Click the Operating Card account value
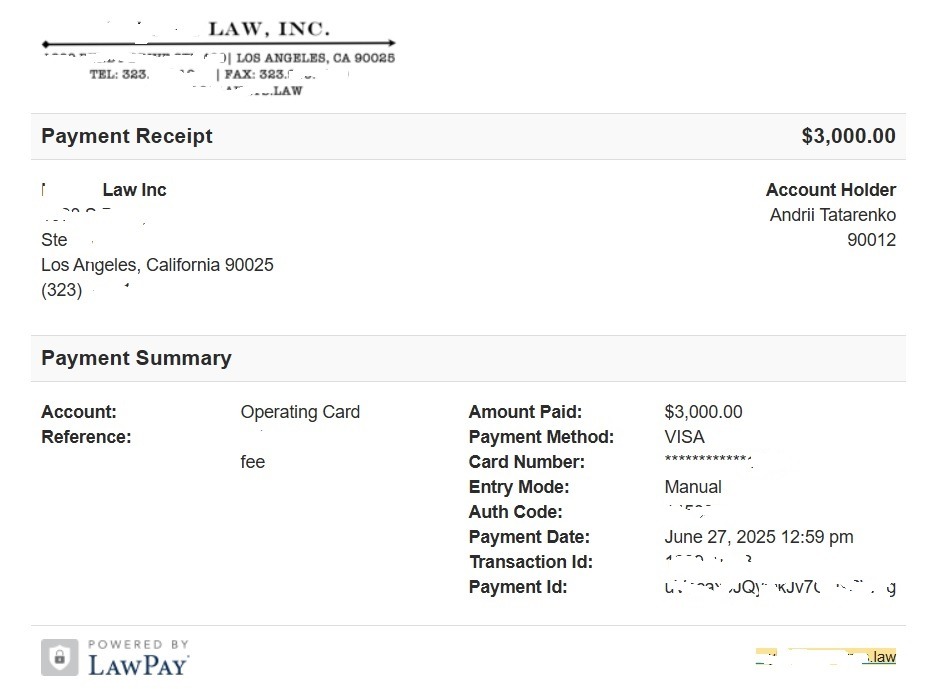The width and height of the screenshot is (937, 689). click(x=300, y=412)
